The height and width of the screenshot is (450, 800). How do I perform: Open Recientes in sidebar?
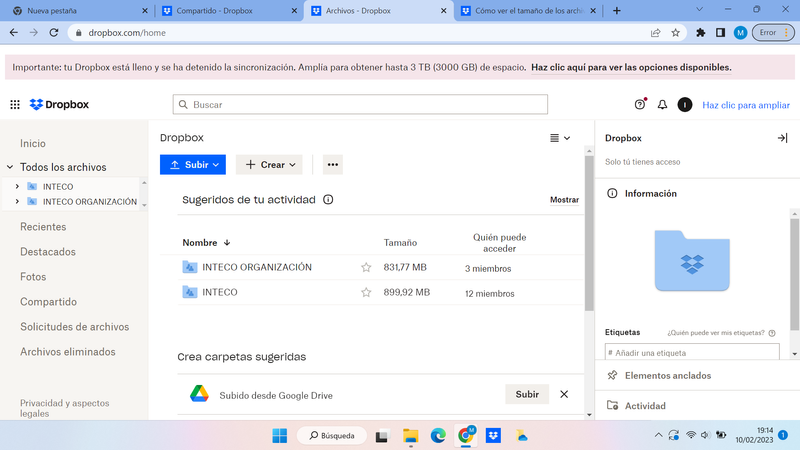[x=43, y=227]
